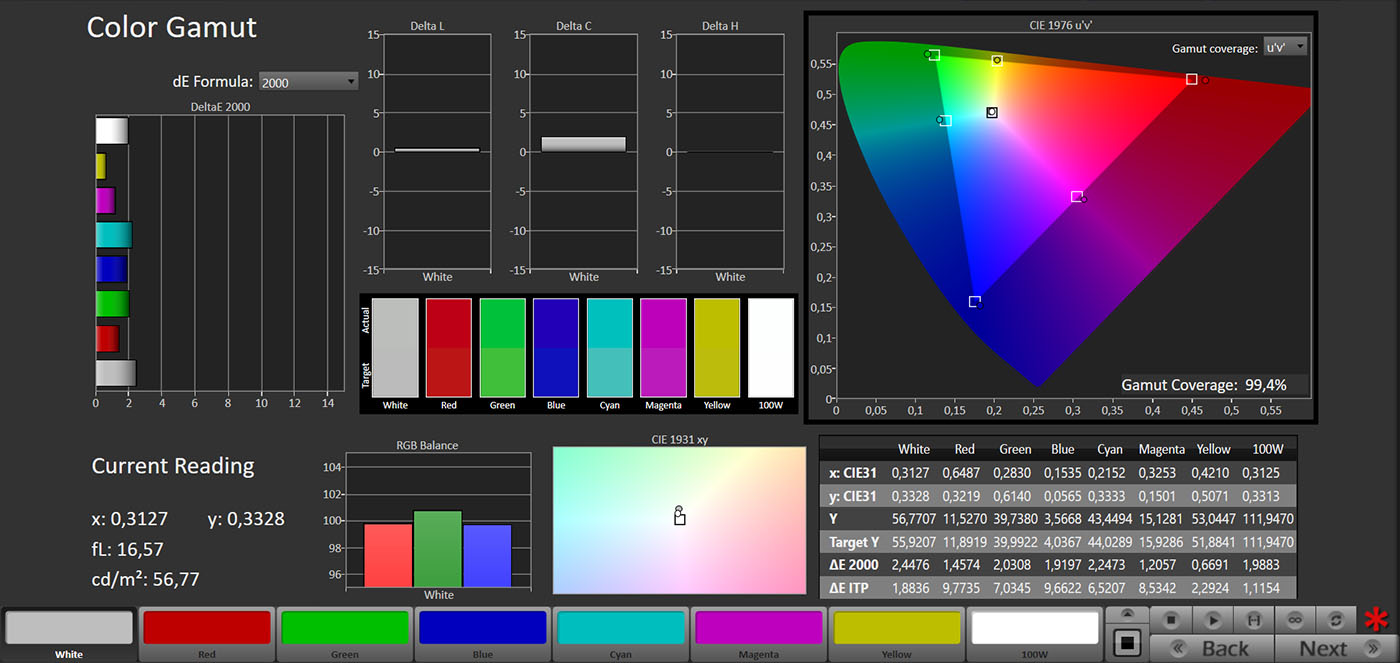Click the bracketed read series icon
Screen dimensions: 1400x663
click(1254, 620)
